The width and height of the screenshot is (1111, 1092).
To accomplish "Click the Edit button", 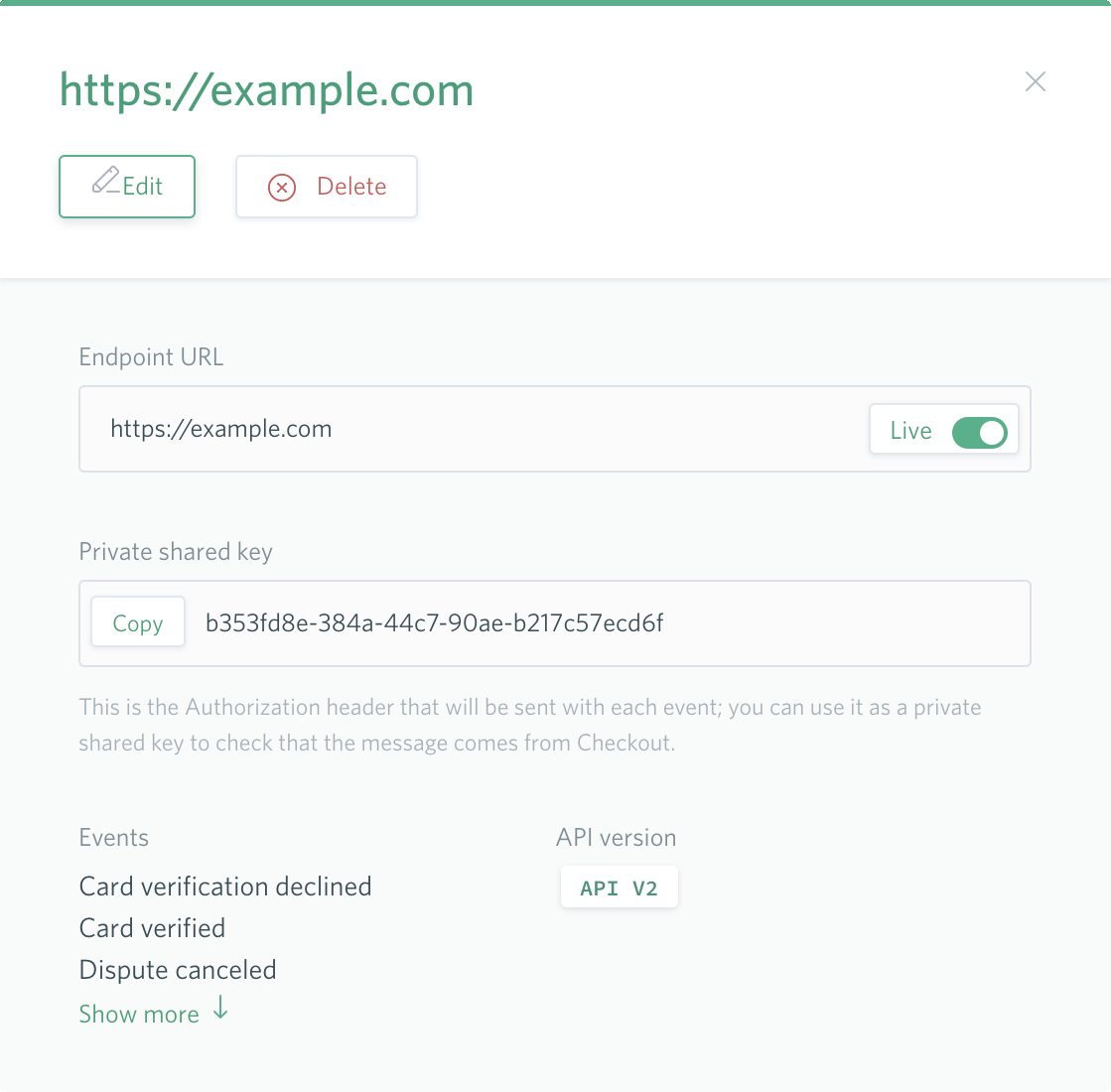I will tap(127, 187).
